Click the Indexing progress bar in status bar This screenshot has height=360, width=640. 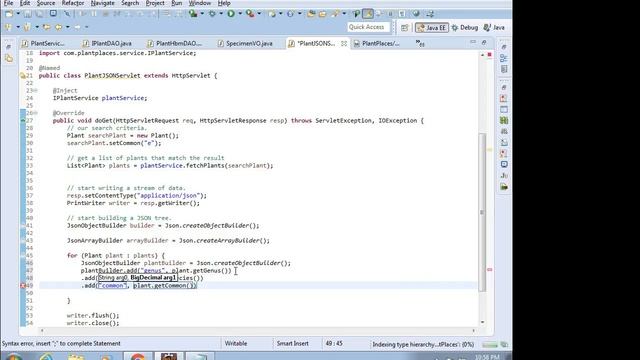[x=490, y=344]
